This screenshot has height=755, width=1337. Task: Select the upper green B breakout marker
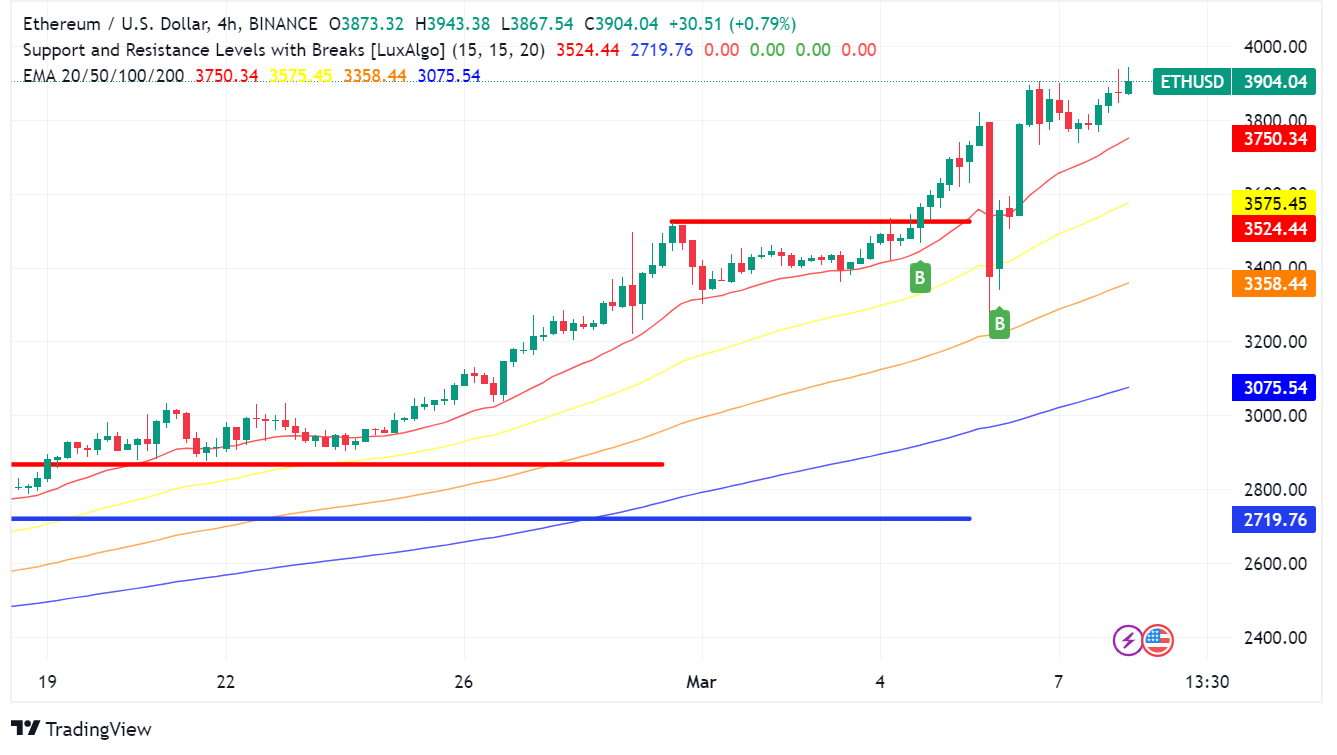coord(918,278)
